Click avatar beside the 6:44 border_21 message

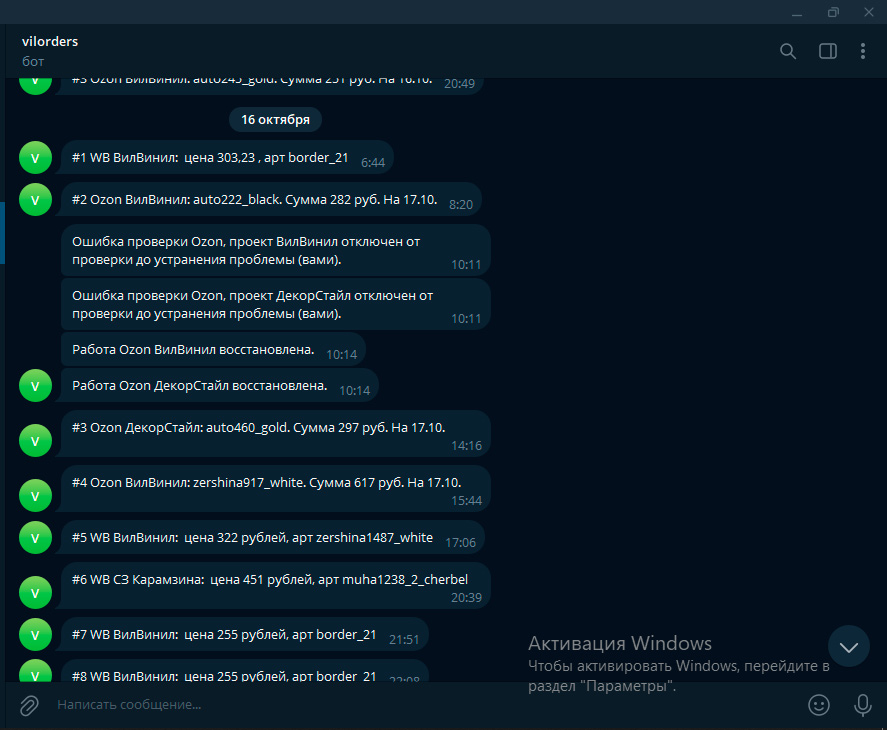tap(35, 157)
